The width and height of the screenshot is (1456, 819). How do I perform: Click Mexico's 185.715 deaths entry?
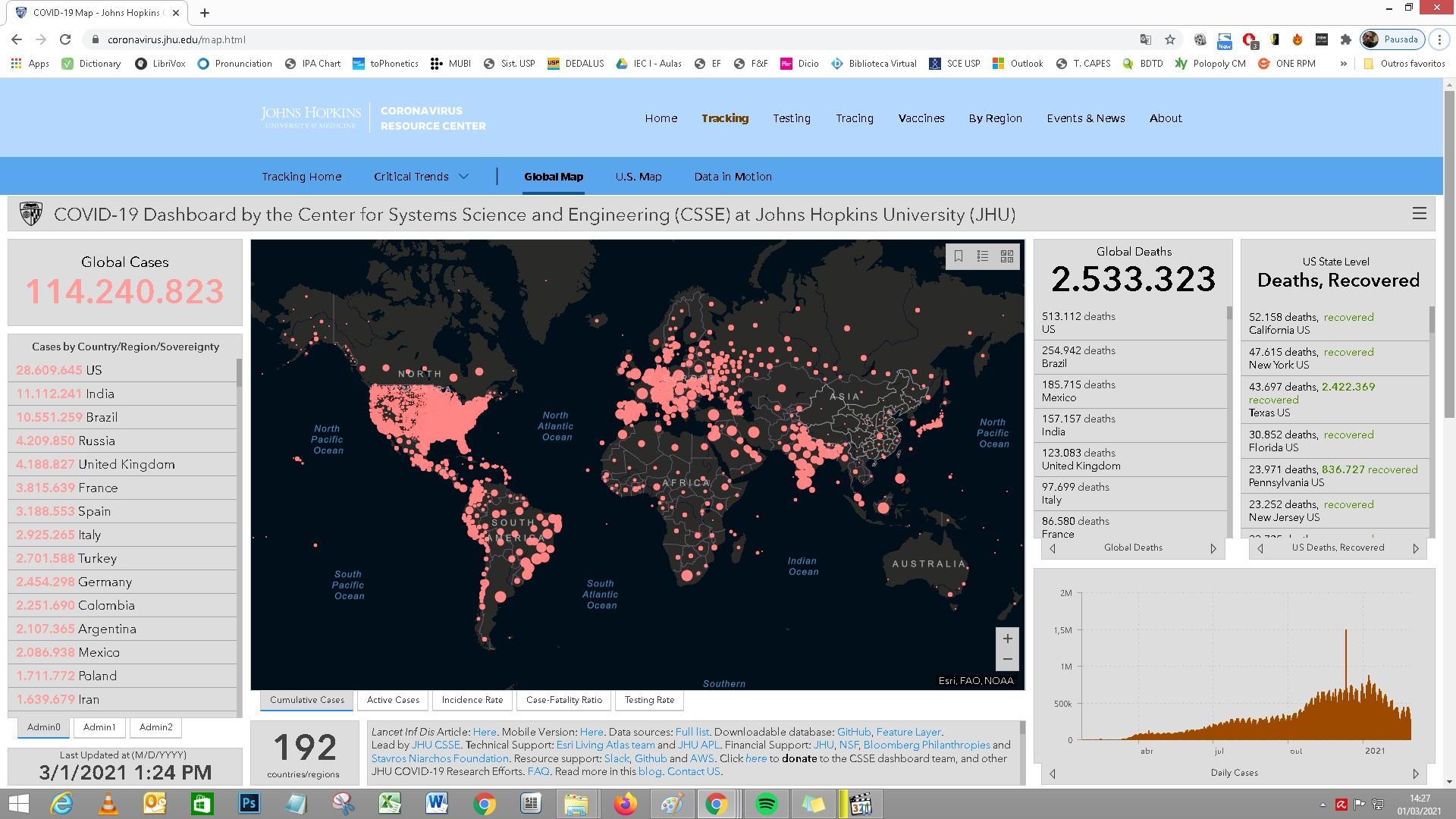[1131, 391]
